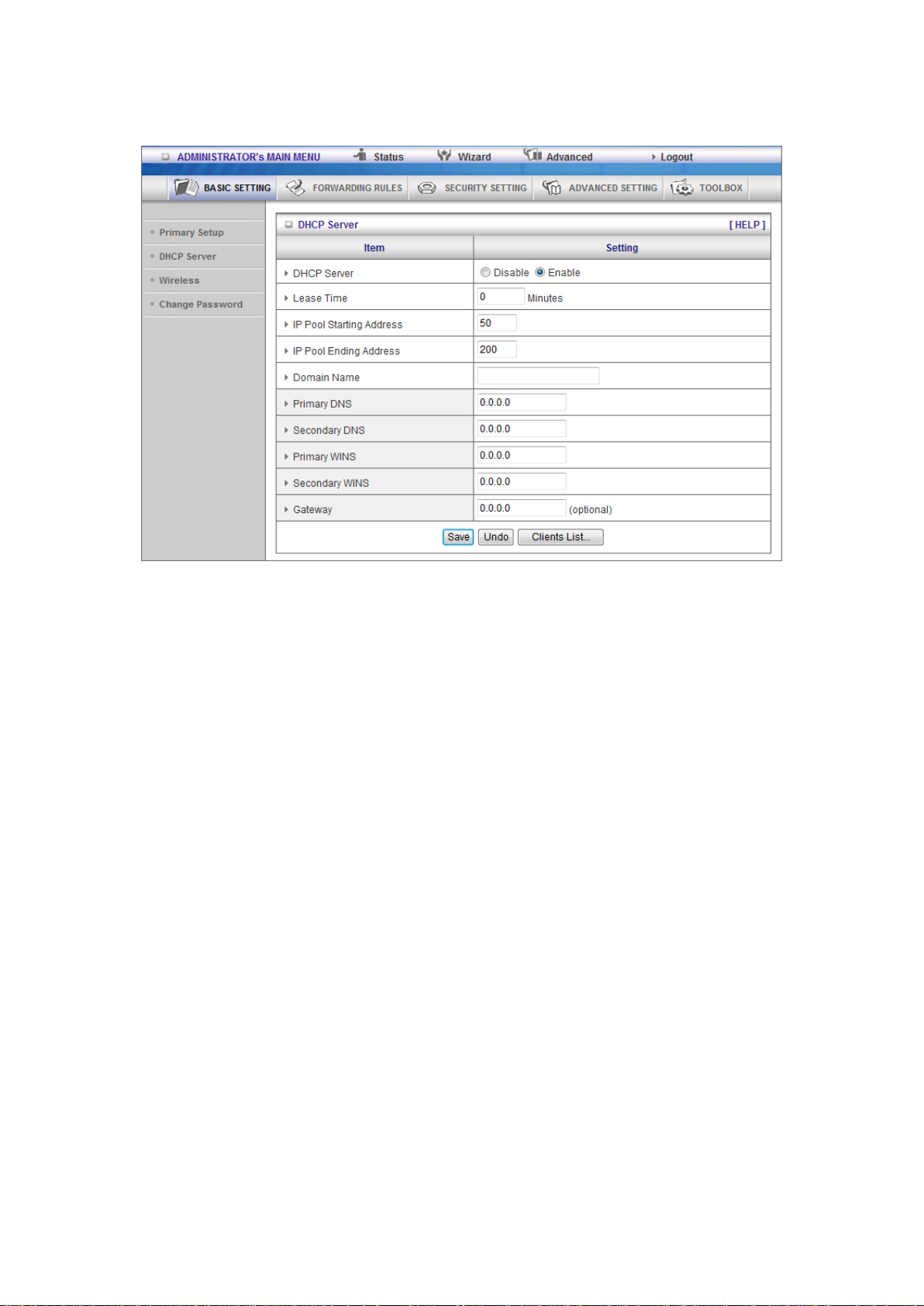Screen dimensions: 924x1306
Task: Open the Clients List button
Action: click(560, 537)
